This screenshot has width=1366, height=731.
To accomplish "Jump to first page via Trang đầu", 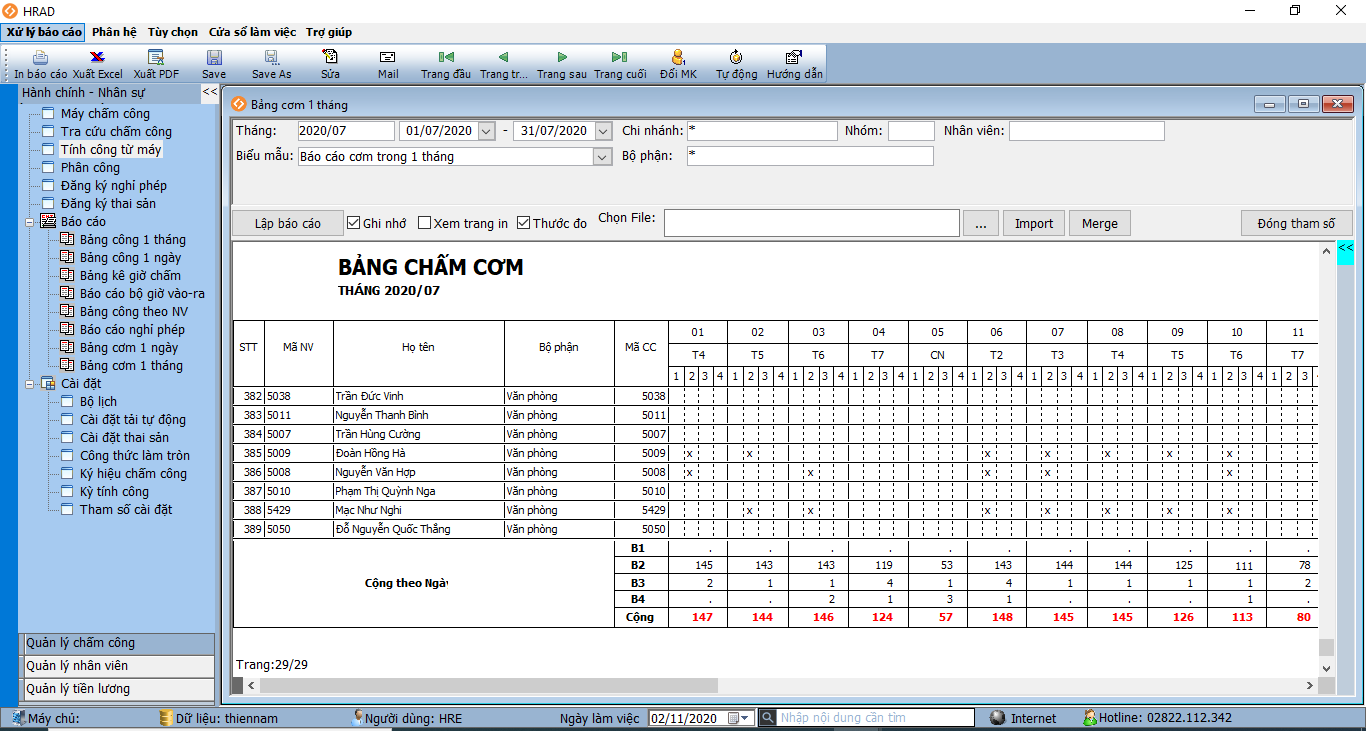I will coord(446,58).
